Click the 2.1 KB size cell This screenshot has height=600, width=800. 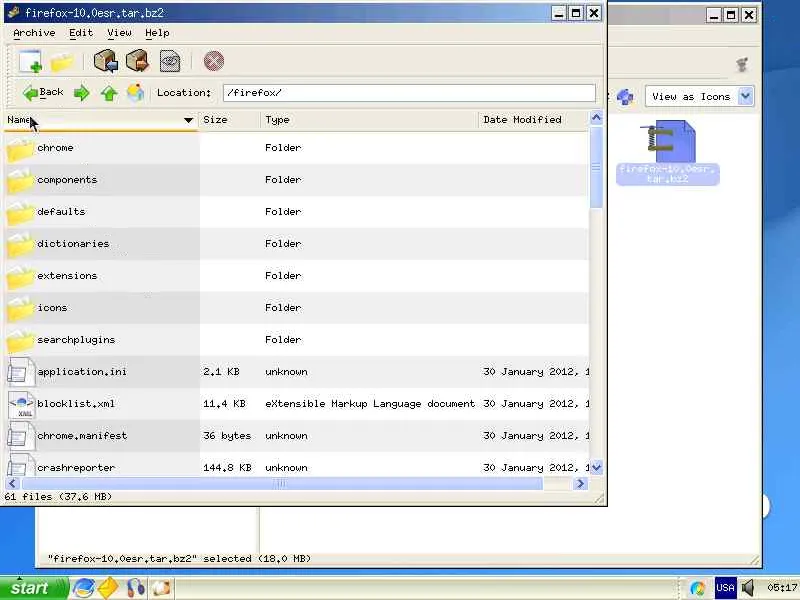221,372
